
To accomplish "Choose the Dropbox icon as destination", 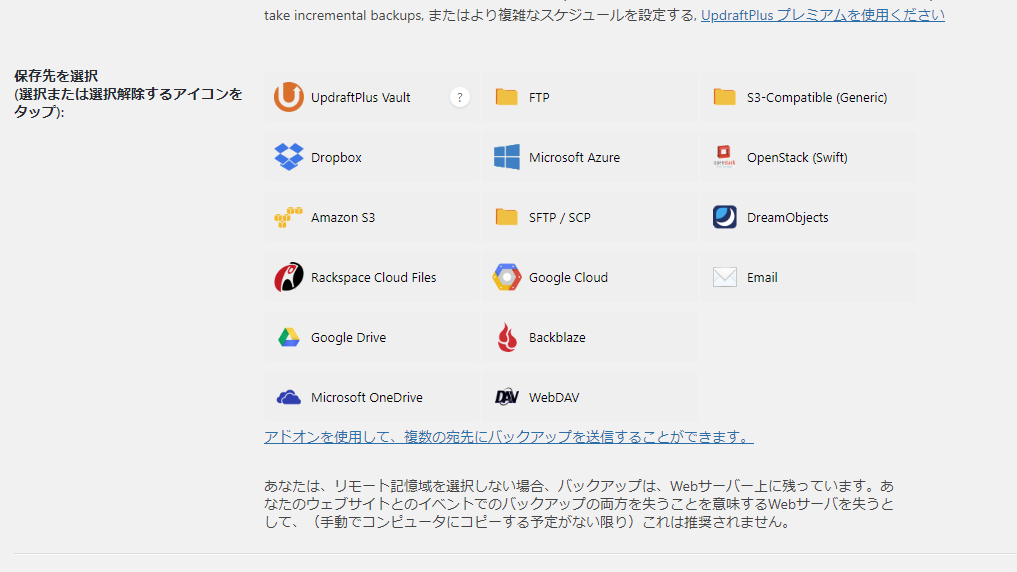I will tap(289, 157).
